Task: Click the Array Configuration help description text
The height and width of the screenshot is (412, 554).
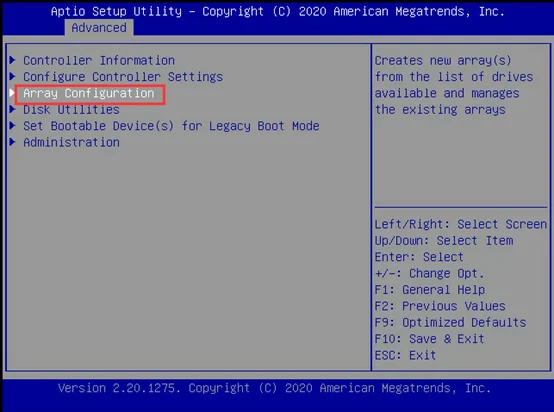Action: pyautogui.click(x=454, y=85)
